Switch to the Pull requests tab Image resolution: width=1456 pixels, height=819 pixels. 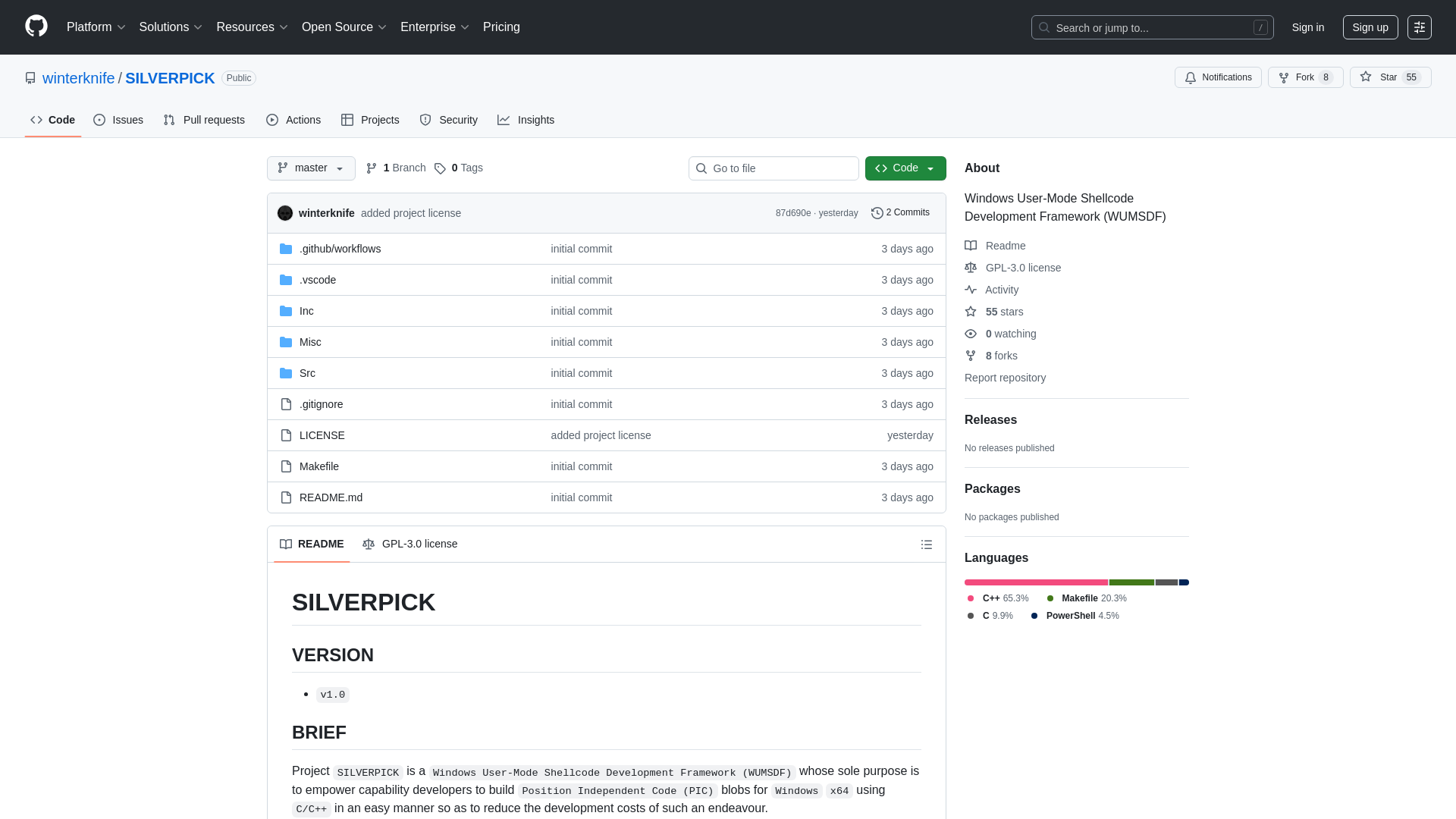click(204, 120)
